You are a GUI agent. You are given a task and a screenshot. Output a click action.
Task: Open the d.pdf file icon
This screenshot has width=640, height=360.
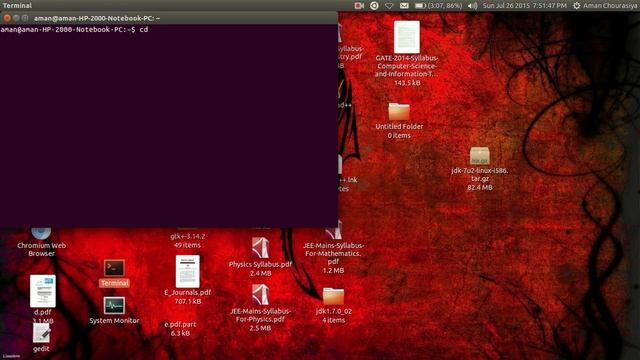(x=42, y=291)
